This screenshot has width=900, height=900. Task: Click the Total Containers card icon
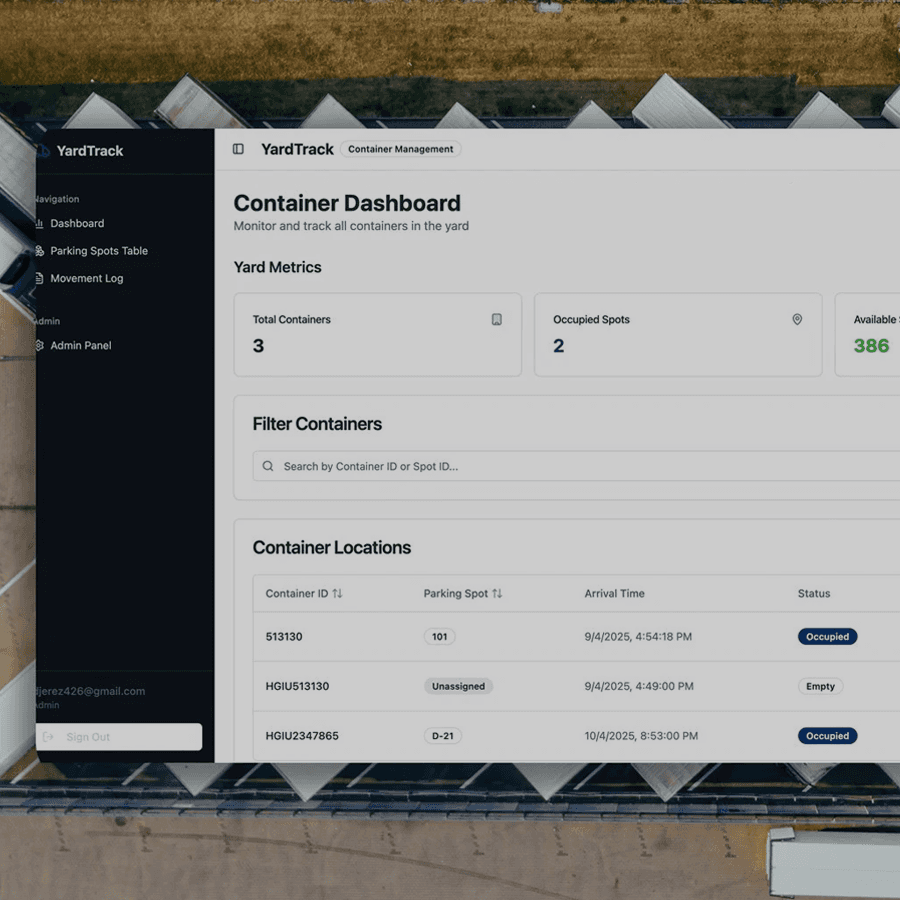496,319
